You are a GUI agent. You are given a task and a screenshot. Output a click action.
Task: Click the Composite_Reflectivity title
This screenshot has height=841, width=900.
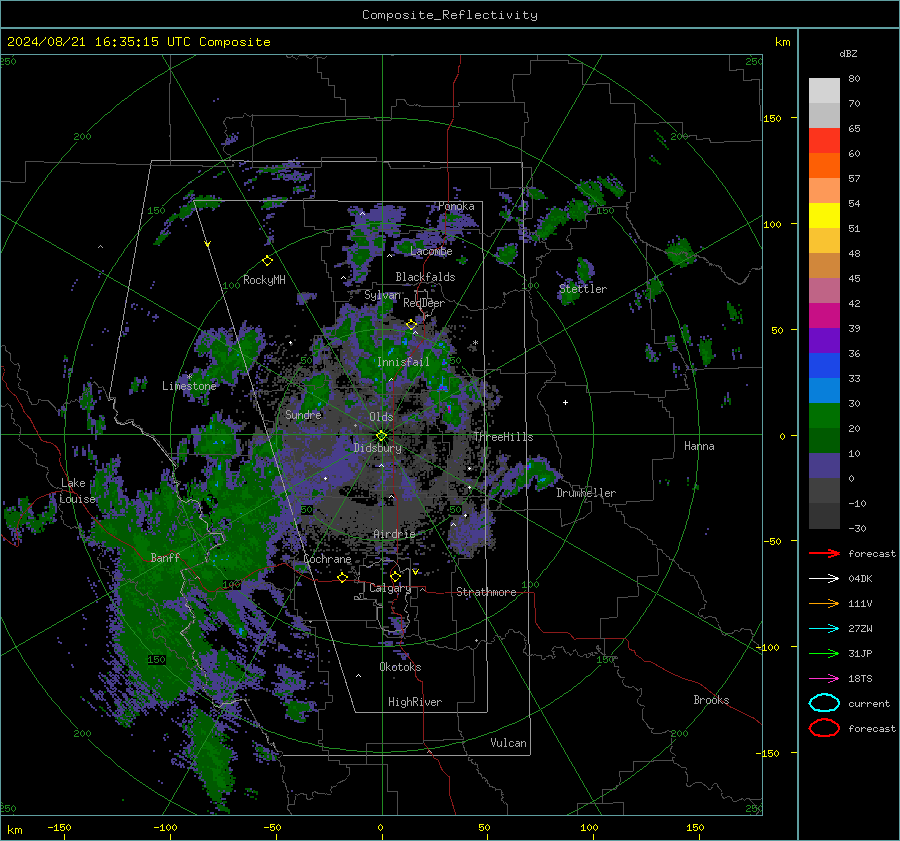450,15
